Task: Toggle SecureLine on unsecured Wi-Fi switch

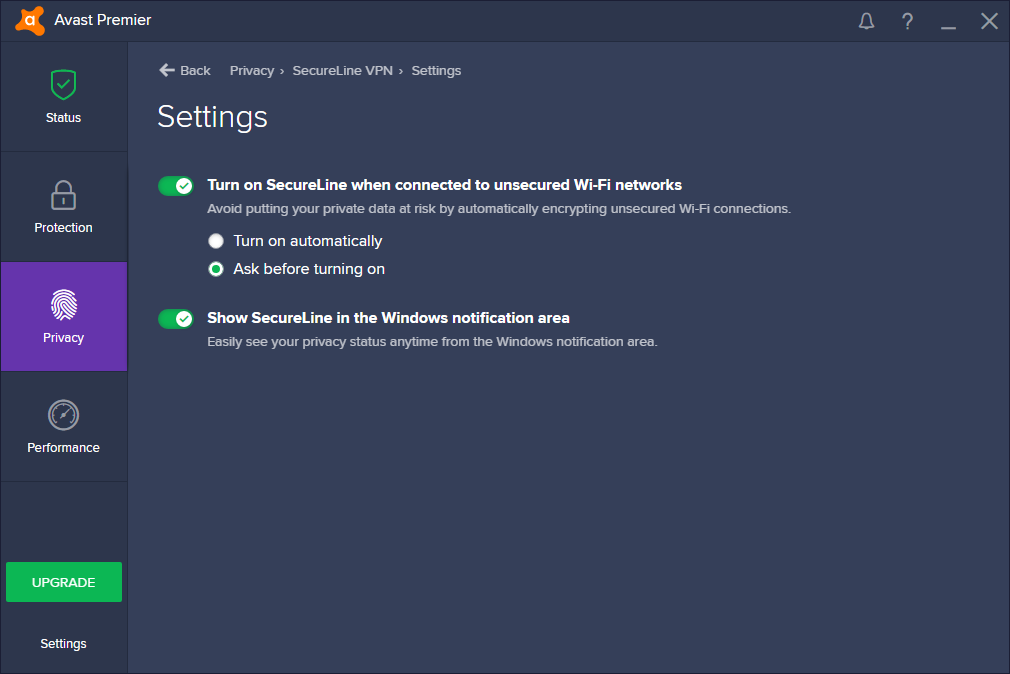Action: 176,186
